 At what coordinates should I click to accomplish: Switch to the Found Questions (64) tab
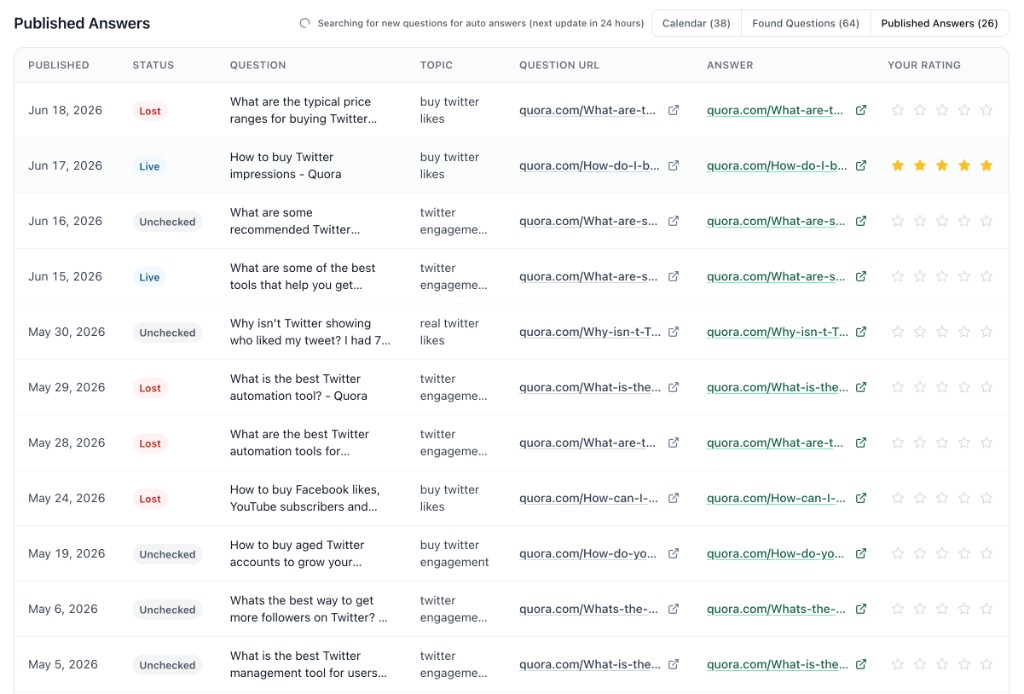(806, 24)
